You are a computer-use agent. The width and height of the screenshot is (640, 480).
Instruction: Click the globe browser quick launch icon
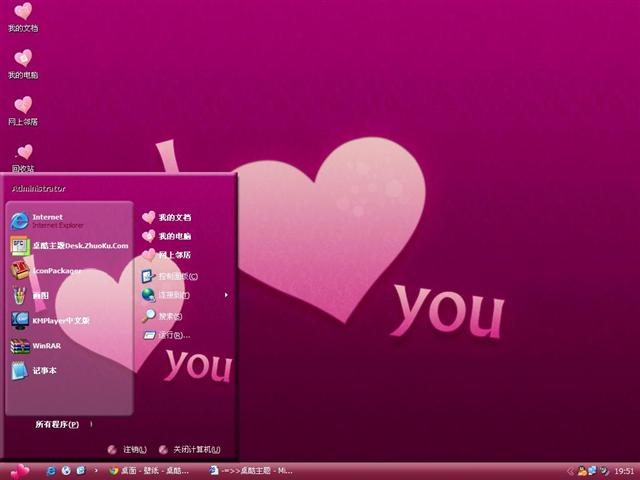(66, 471)
